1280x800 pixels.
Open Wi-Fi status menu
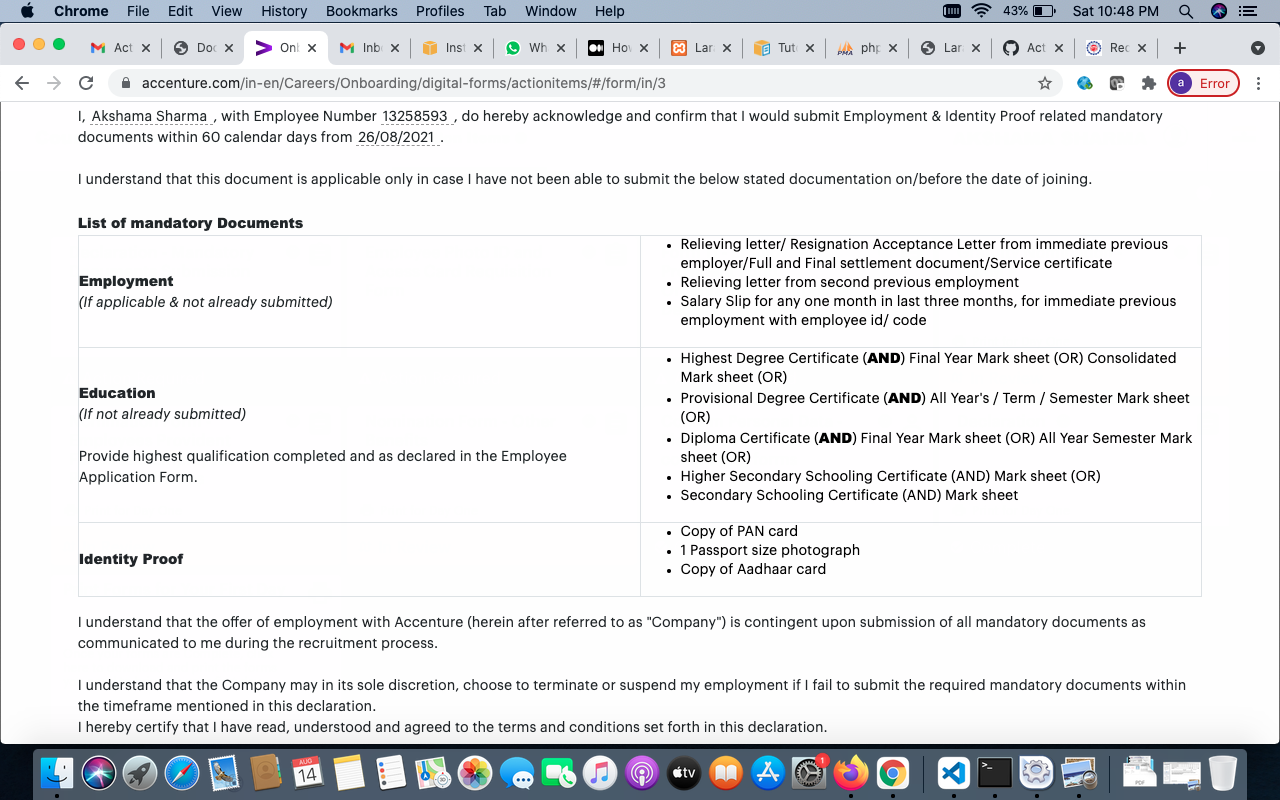pyautogui.click(x=981, y=11)
